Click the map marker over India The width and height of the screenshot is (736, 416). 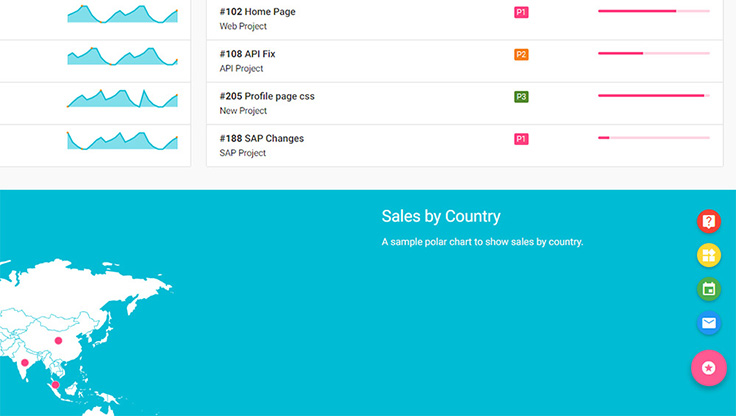click(25, 363)
